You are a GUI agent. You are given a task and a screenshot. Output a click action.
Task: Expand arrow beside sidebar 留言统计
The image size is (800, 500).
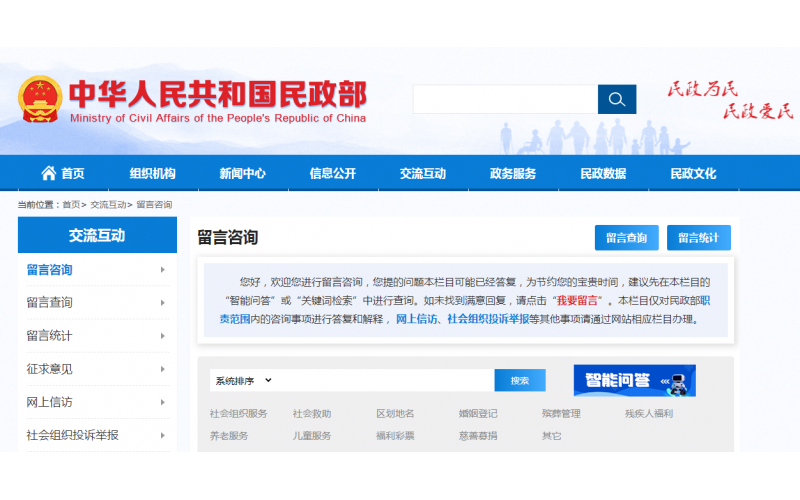click(163, 336)
